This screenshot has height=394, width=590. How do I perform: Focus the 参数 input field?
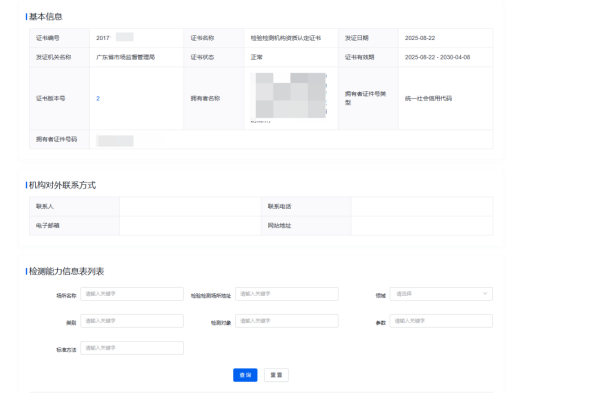pos(441,321)
